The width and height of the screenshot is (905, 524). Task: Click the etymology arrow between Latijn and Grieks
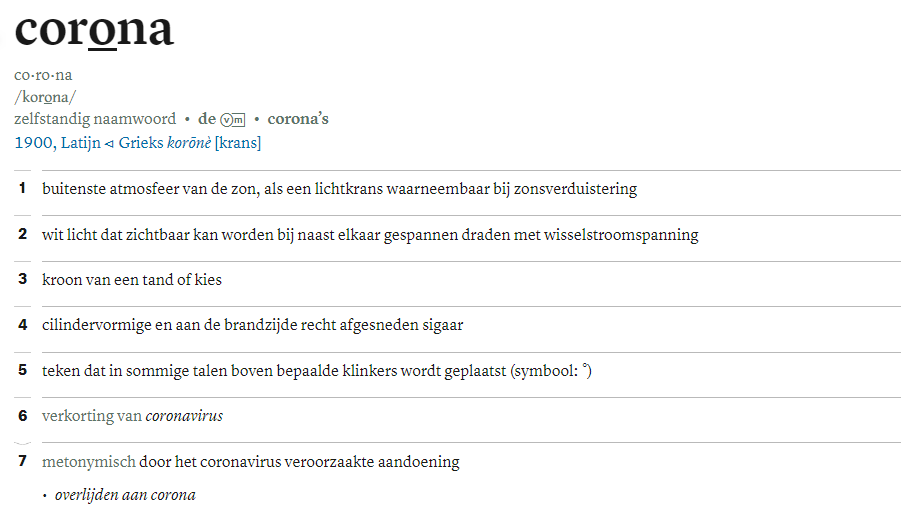coord(109,144)
